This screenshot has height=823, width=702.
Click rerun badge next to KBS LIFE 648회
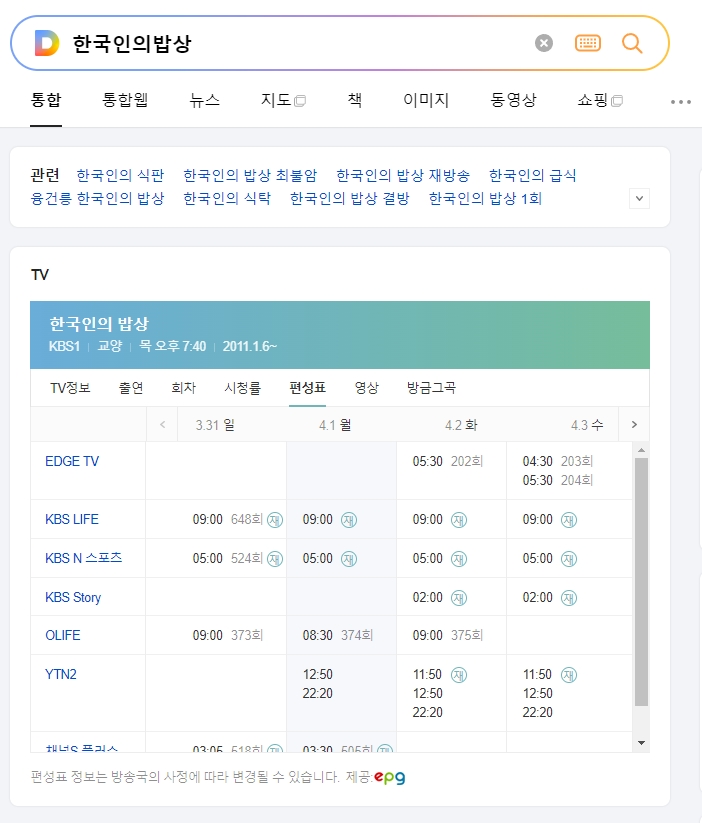(275, 520)
